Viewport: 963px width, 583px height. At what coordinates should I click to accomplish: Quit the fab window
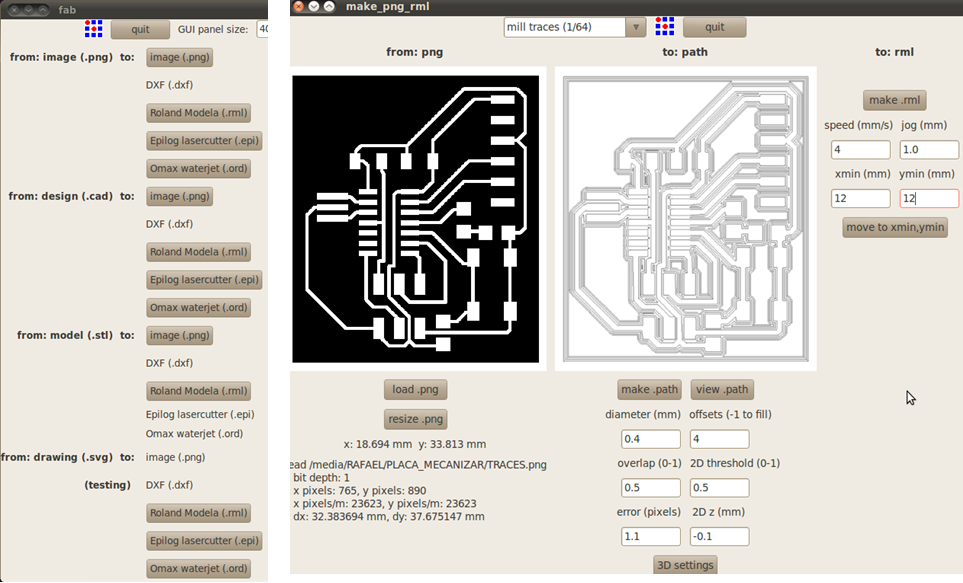click(x=140, y=29)
